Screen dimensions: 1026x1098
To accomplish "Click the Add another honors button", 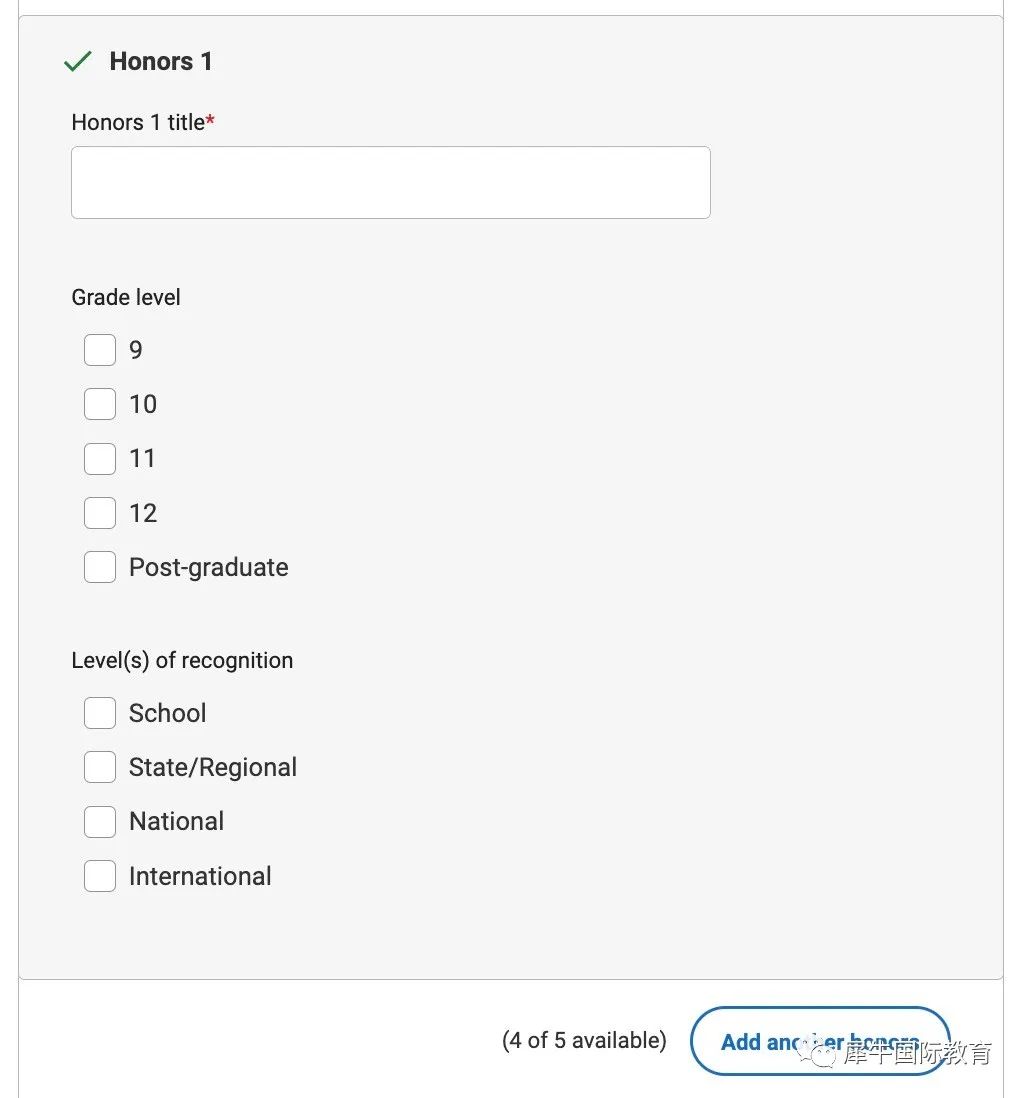I will click(x=820, y=1041).
